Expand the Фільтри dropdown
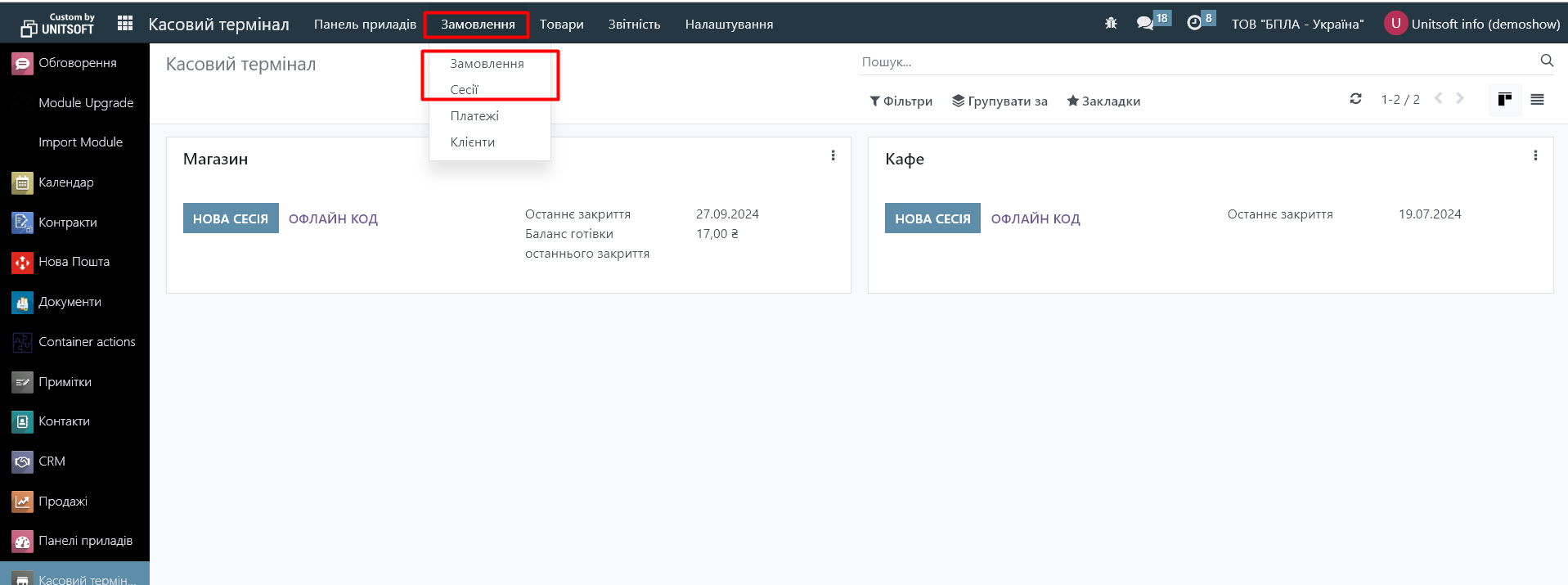This screenshot has height=585, width=1568. pyautogui.click(x=901, y=101)
